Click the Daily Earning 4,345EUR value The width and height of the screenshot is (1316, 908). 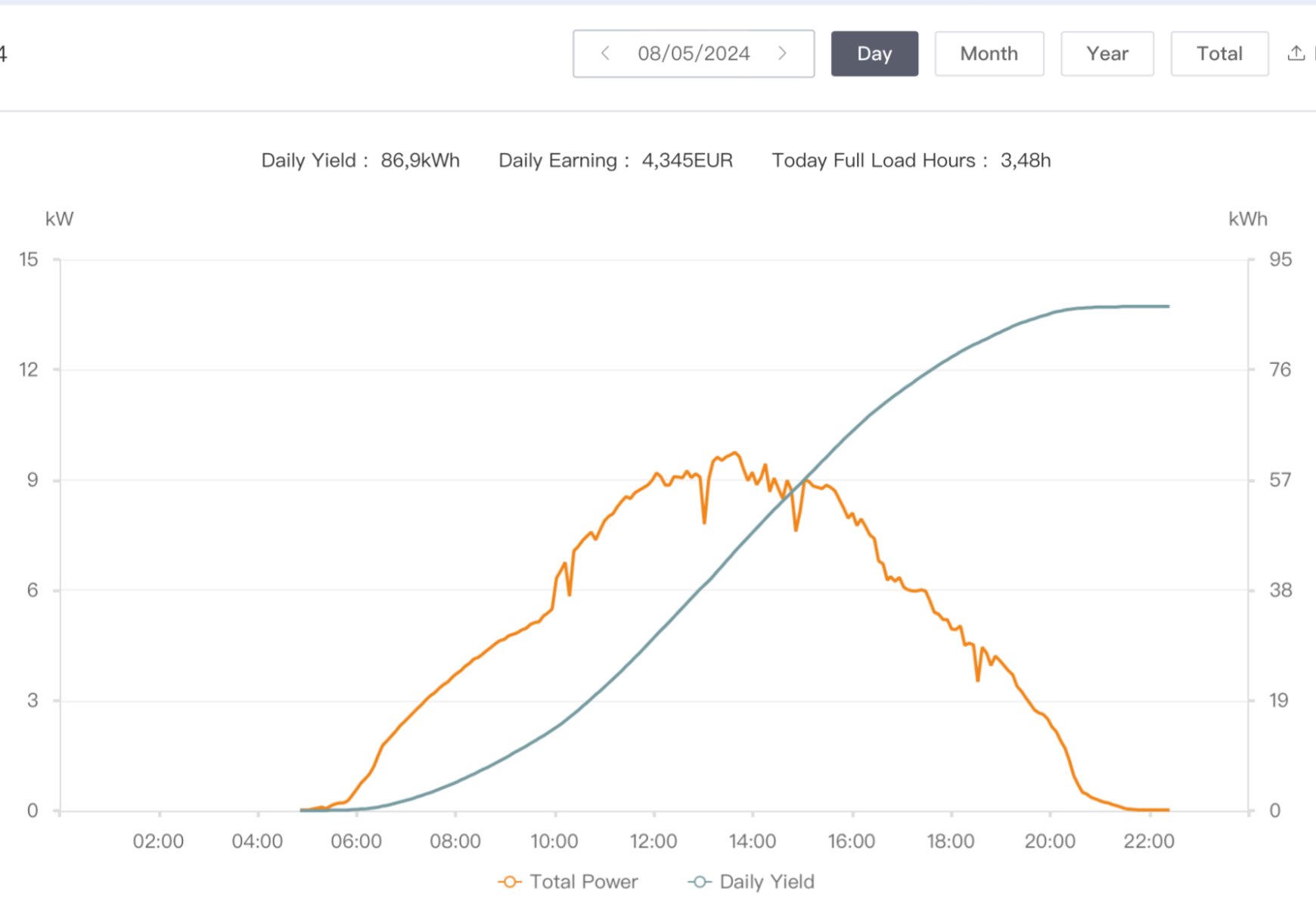pyautogui.click(x=687, y=160)
